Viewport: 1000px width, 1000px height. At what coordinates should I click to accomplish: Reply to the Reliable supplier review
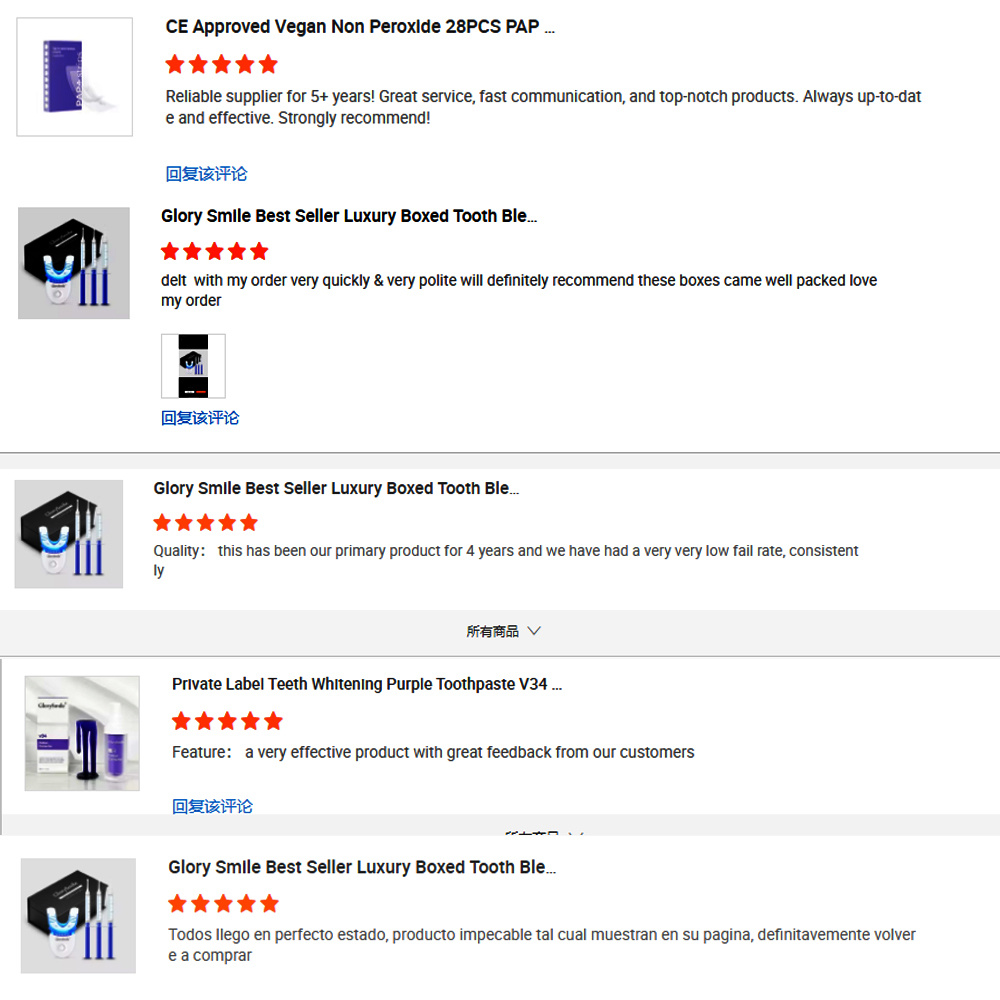206,173
